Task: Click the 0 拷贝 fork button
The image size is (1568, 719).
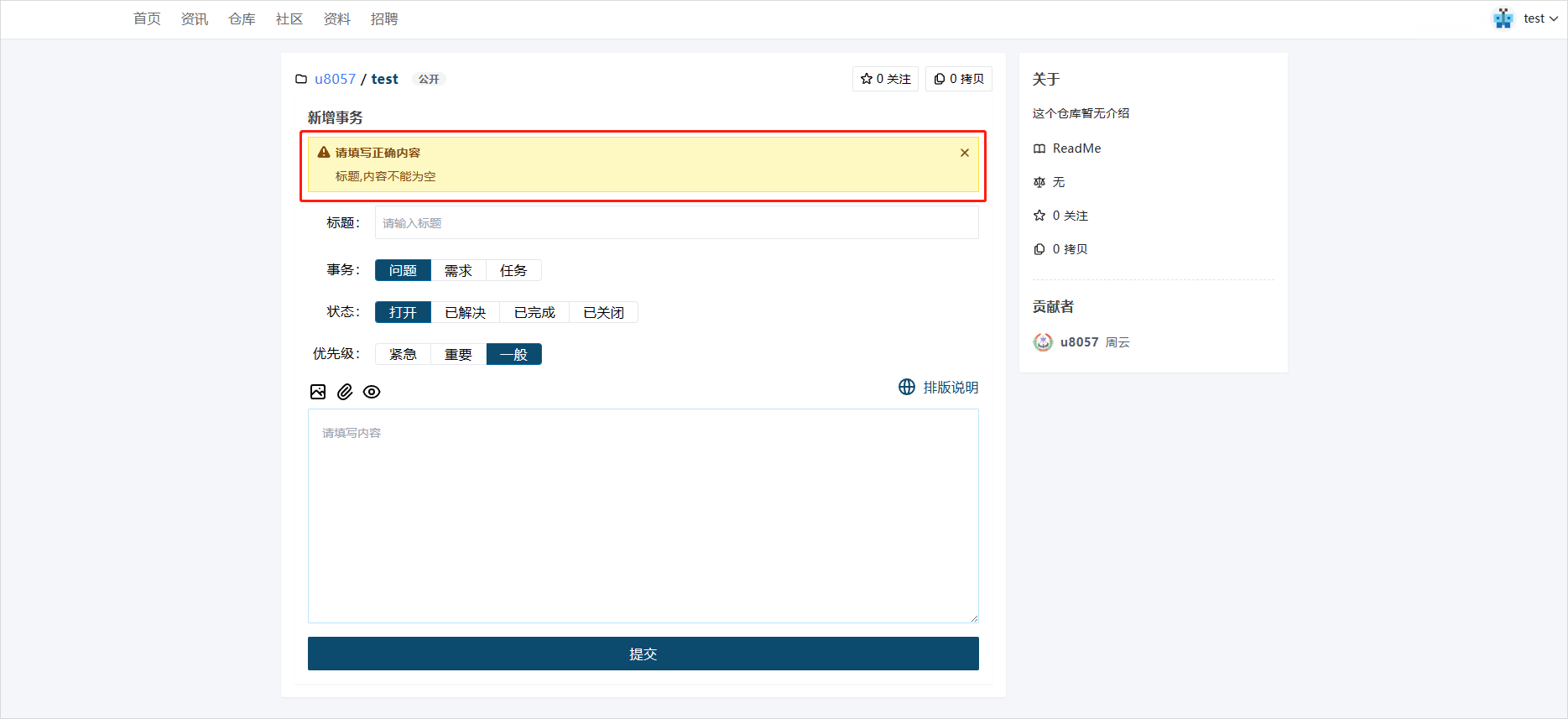Action: 958,79
